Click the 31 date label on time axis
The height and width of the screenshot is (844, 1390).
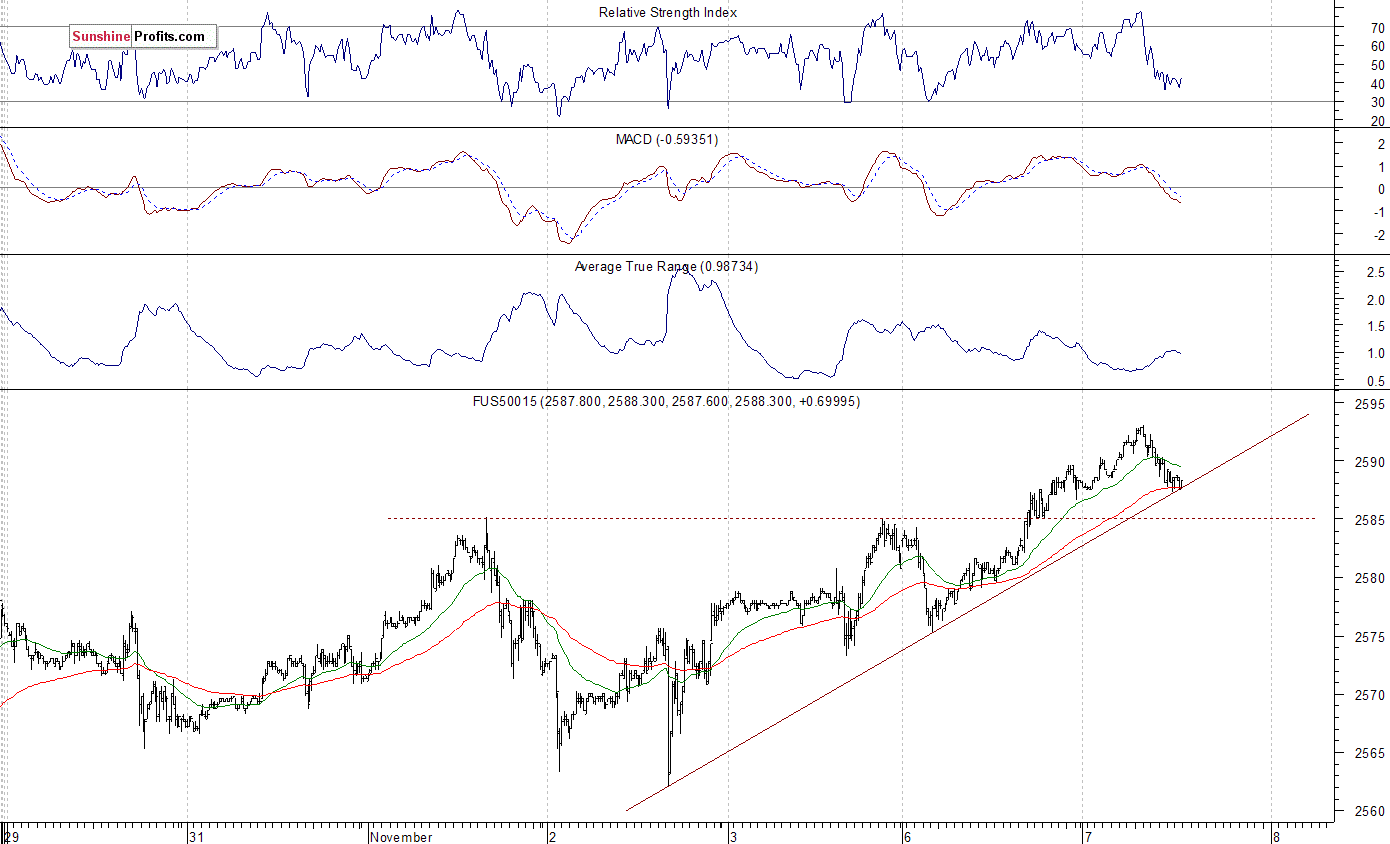coord(198,836)
